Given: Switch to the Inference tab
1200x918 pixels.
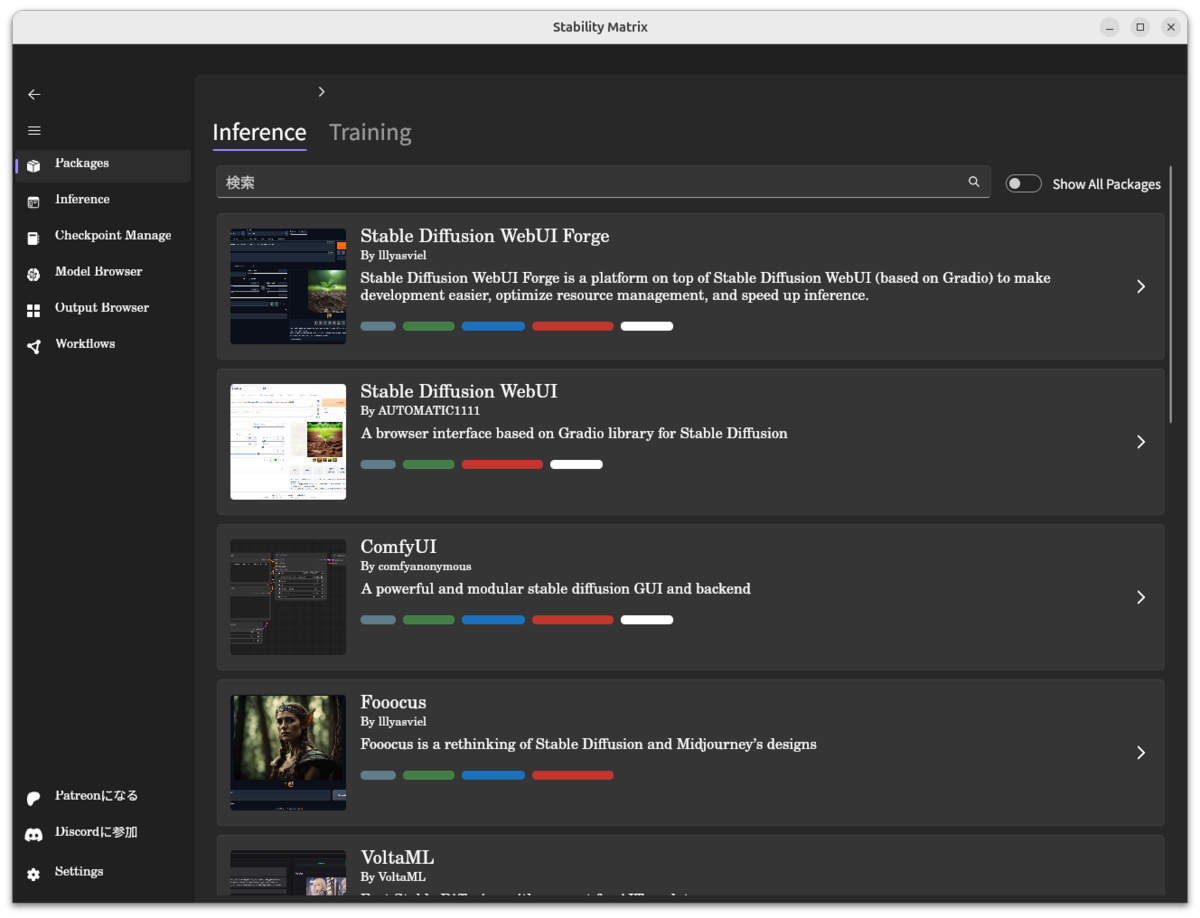Looking at the screenshot, I should 259,132.
